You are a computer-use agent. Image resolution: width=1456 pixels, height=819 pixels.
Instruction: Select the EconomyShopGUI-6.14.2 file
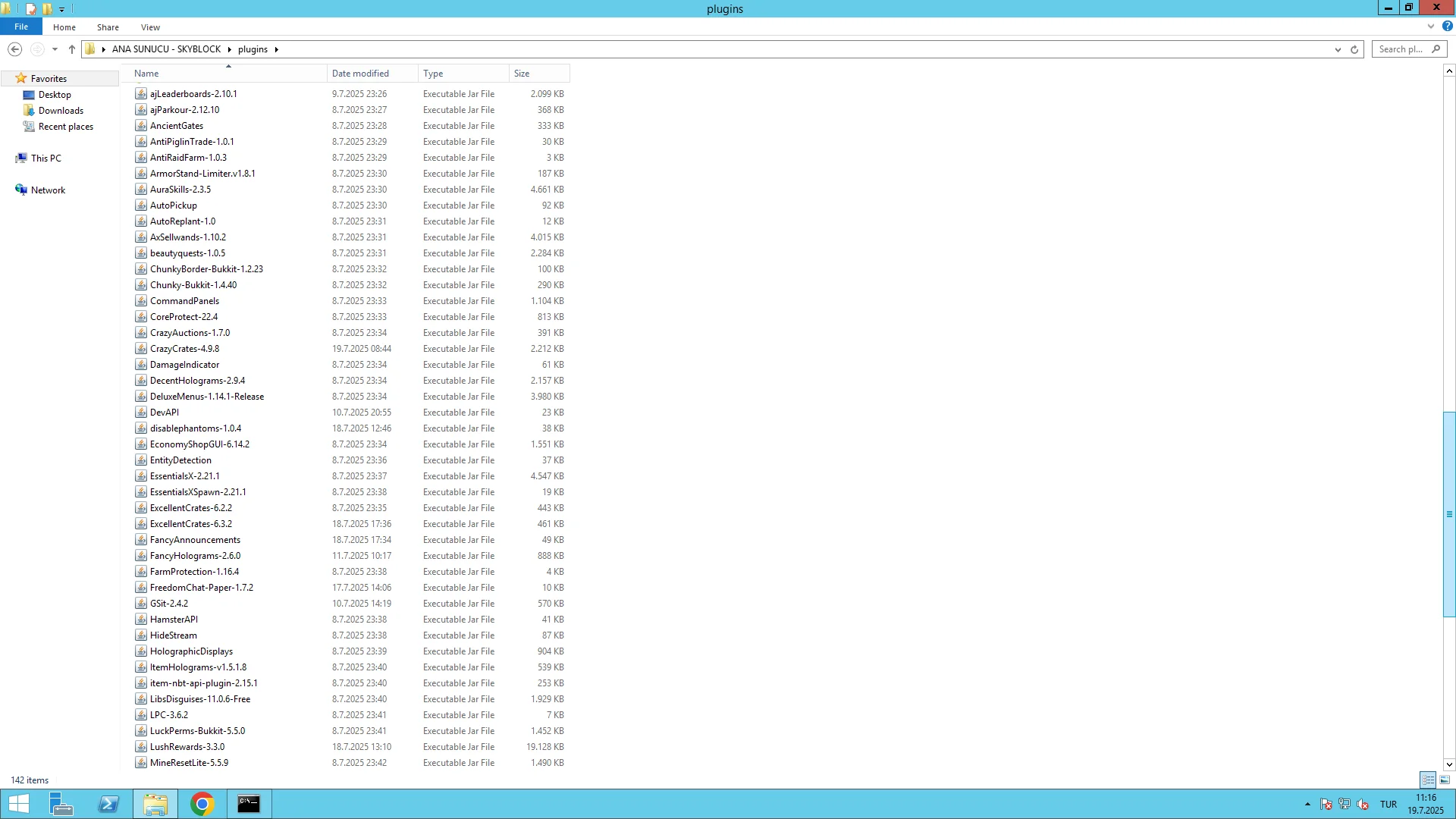pos(199,444)
